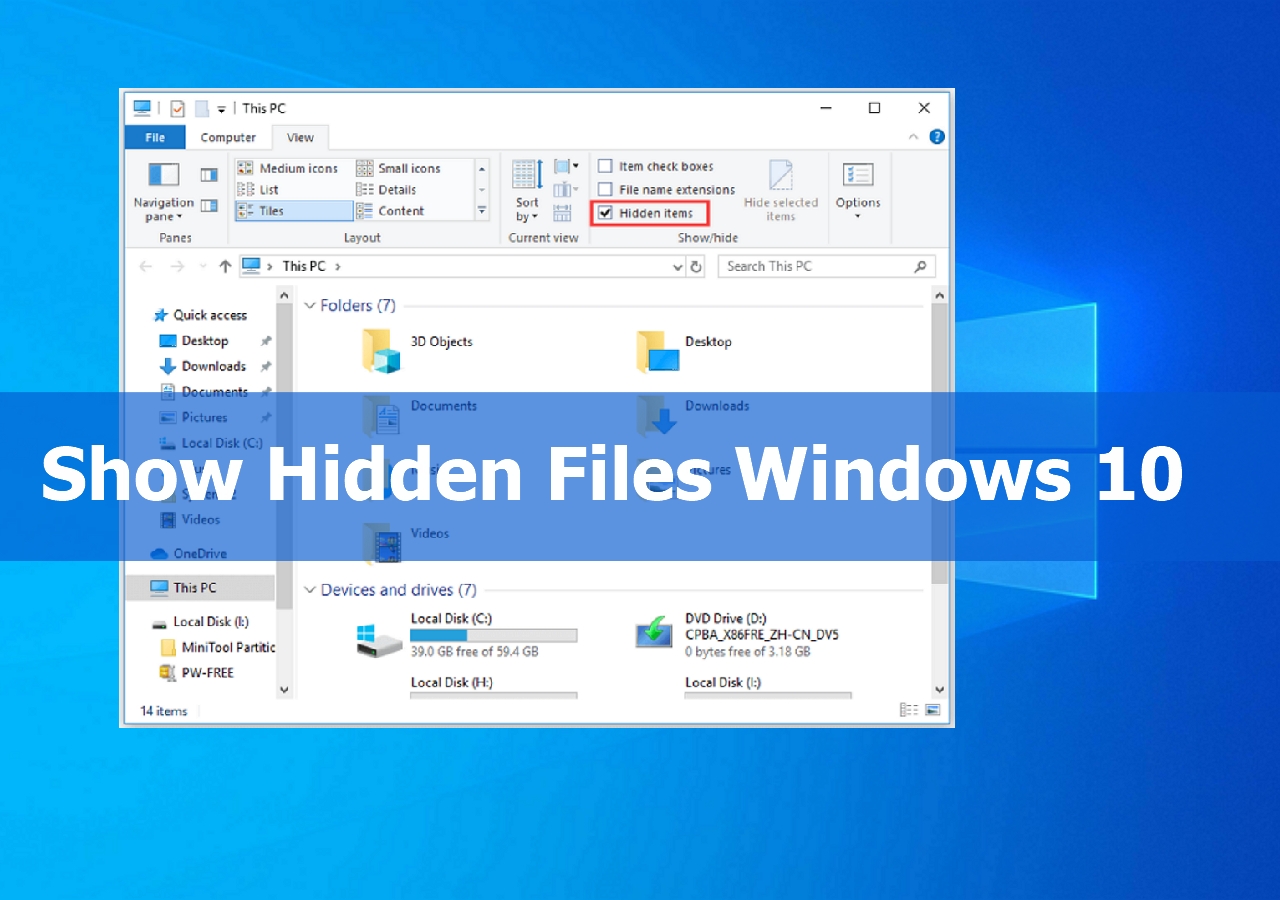
Task: Select the Local Disk (C:) drive
Action: coord(466,636)
